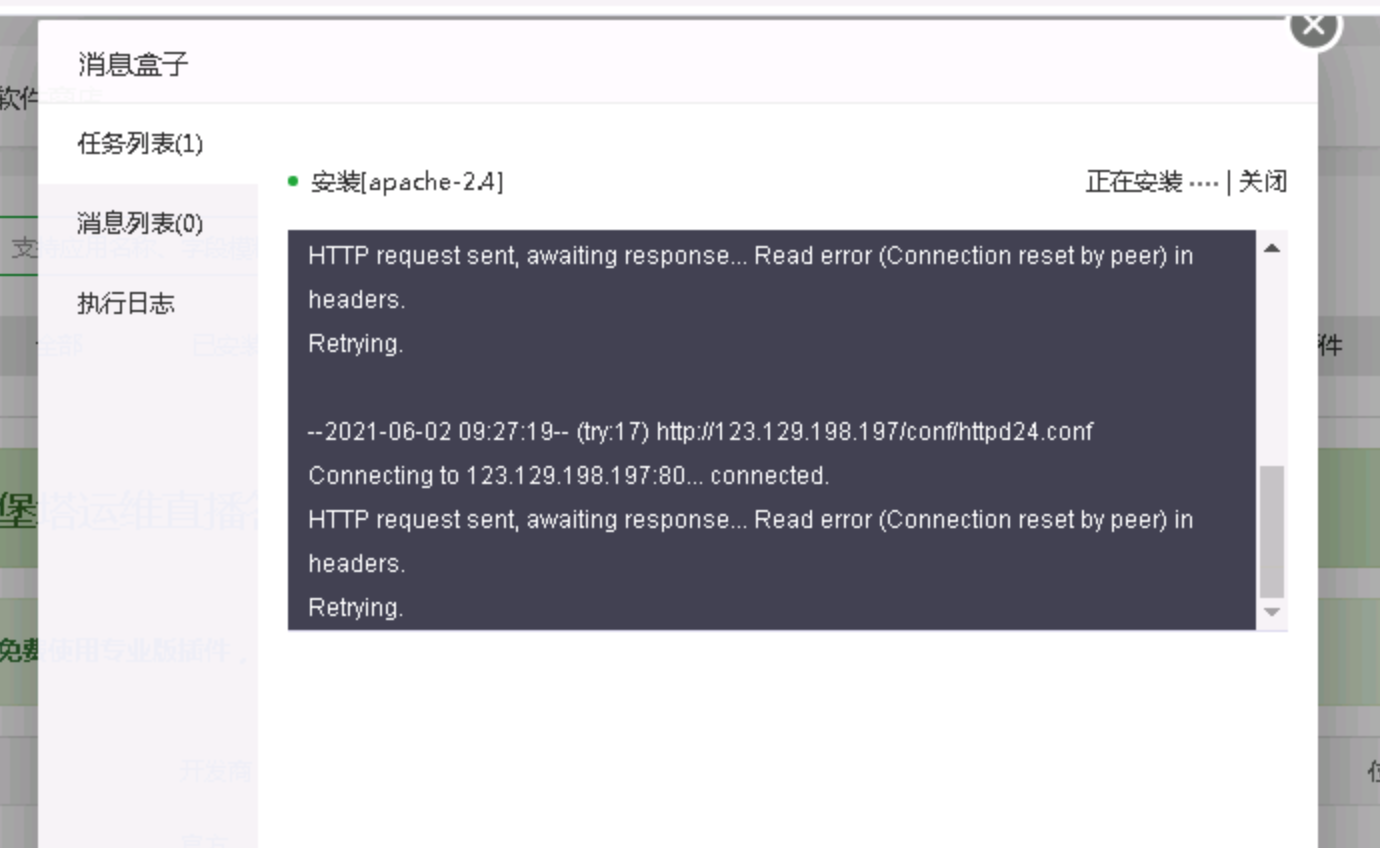
Task: Close the 消息盒子 dialog with the X icon
Action: 1314,25
